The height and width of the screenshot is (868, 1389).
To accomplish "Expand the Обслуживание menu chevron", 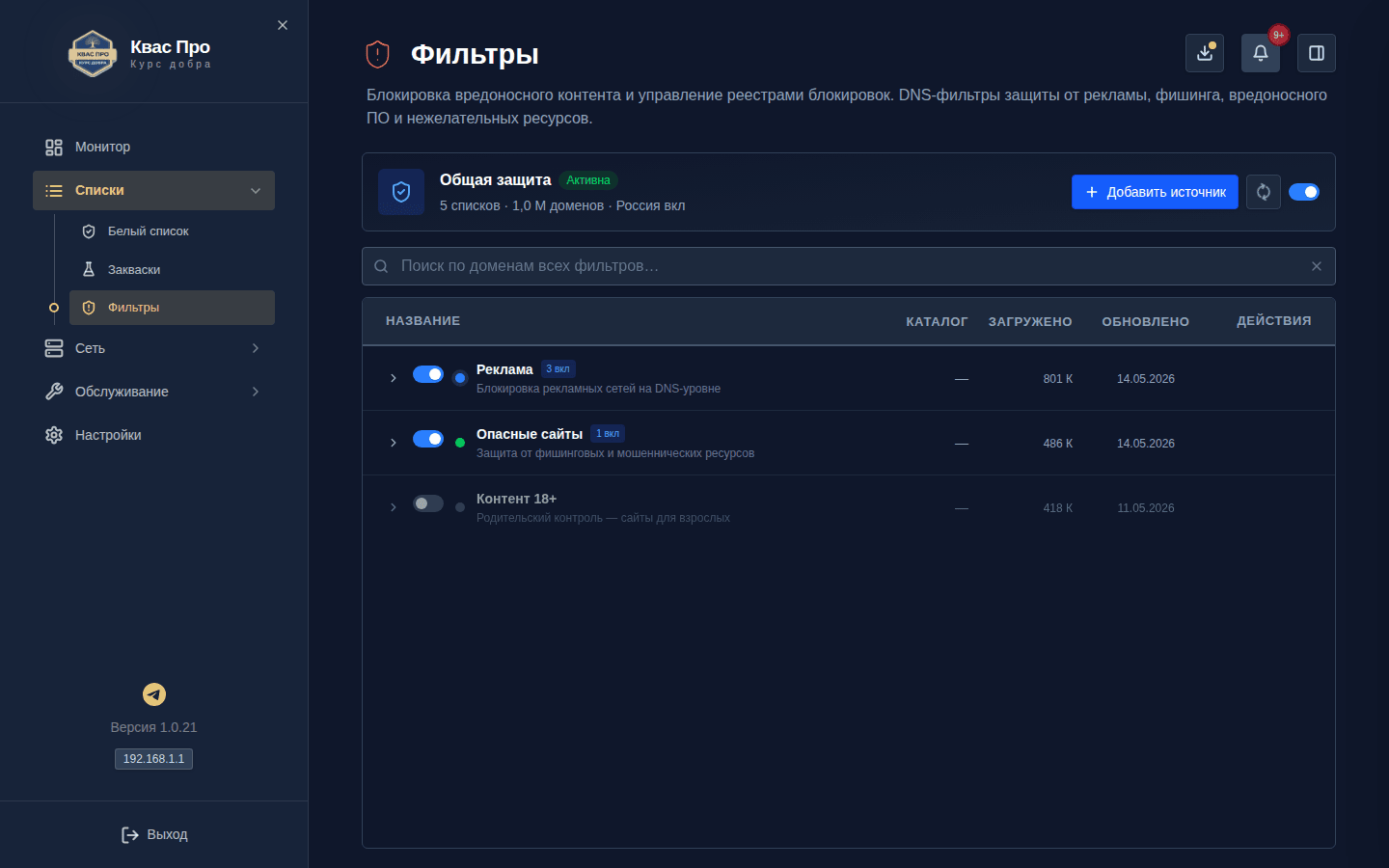I will (256, 392).
